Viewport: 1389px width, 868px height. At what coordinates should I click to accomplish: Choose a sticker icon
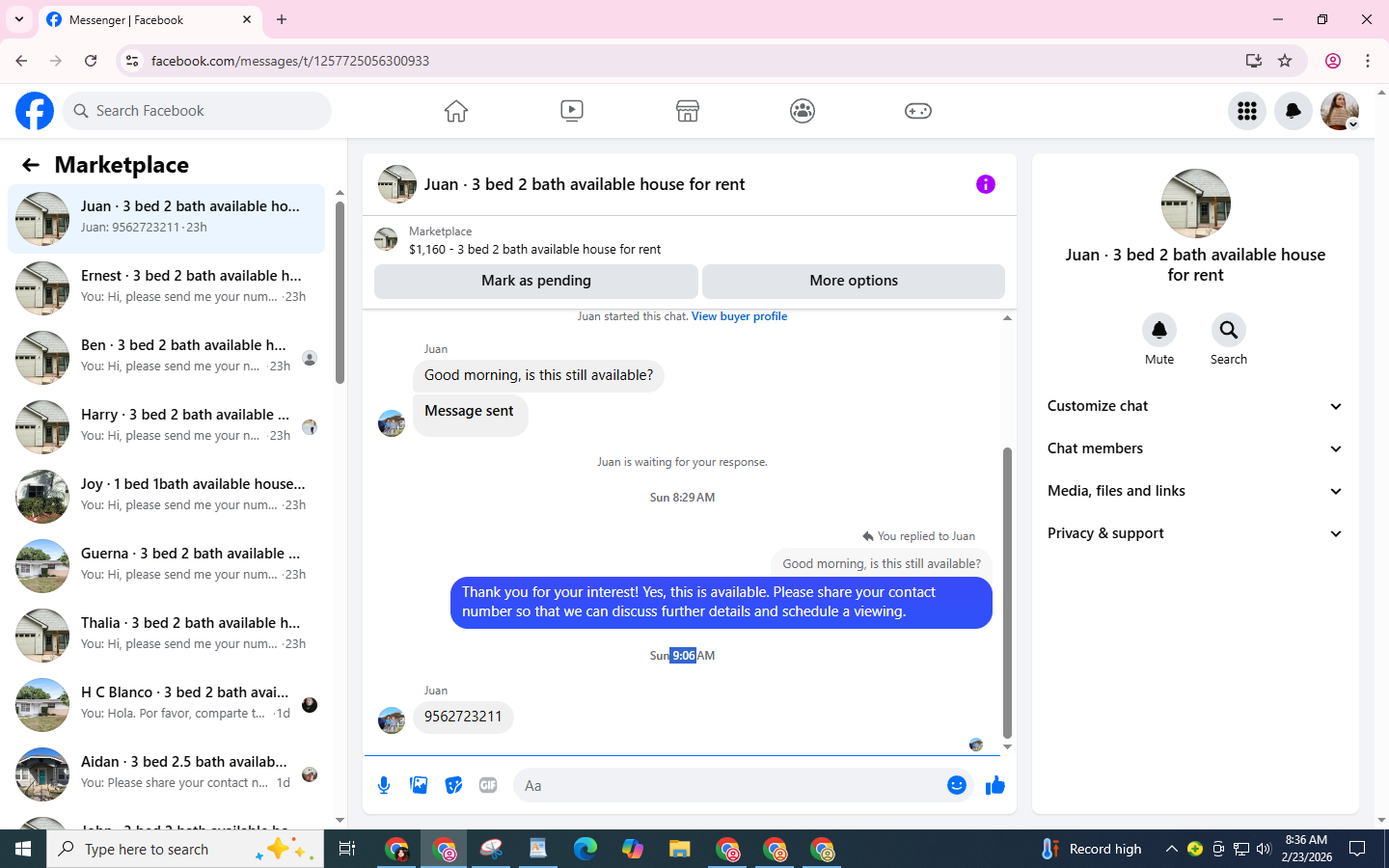(453, 785)
